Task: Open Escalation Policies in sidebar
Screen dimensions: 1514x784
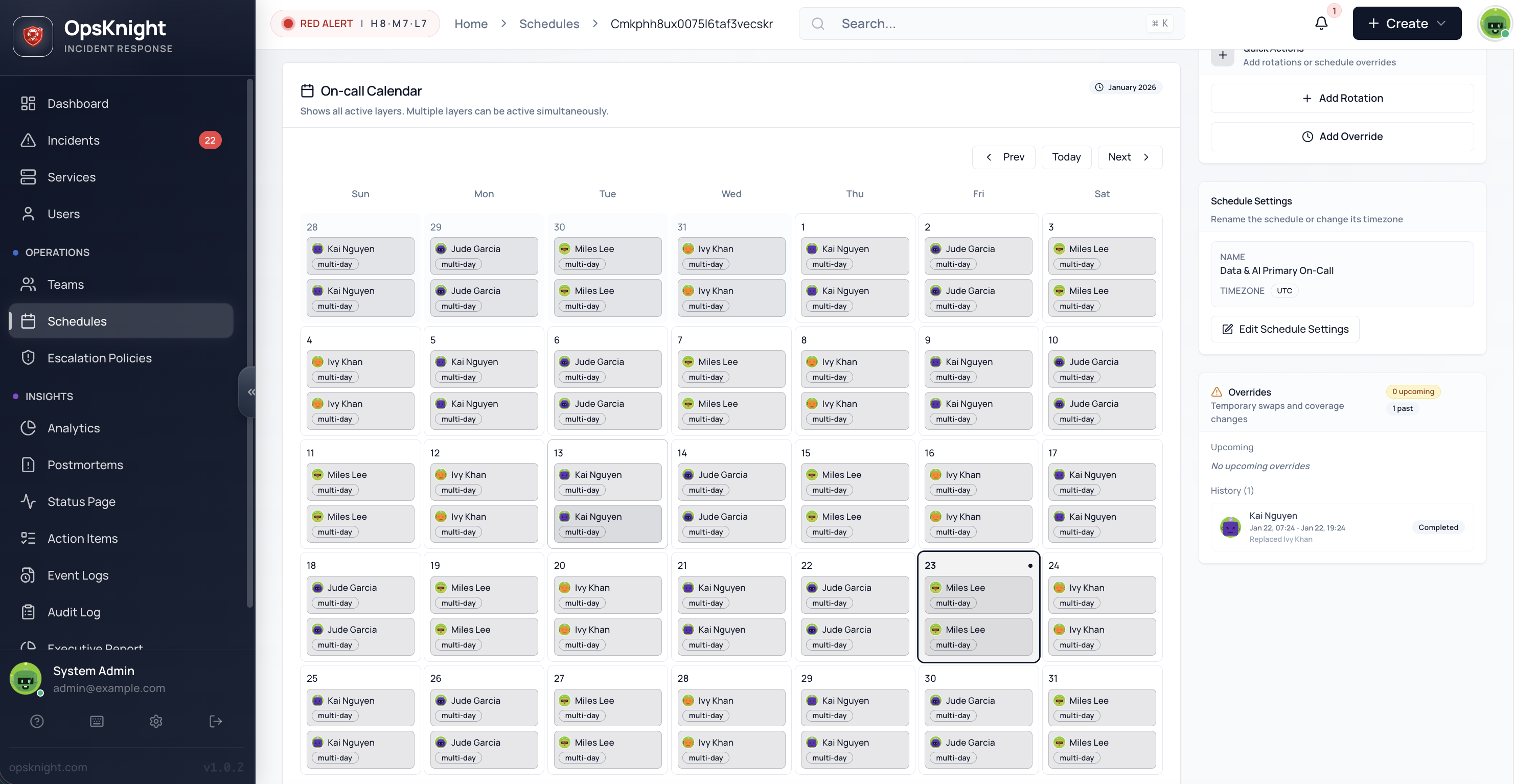Action: click(x=99, y=358)
